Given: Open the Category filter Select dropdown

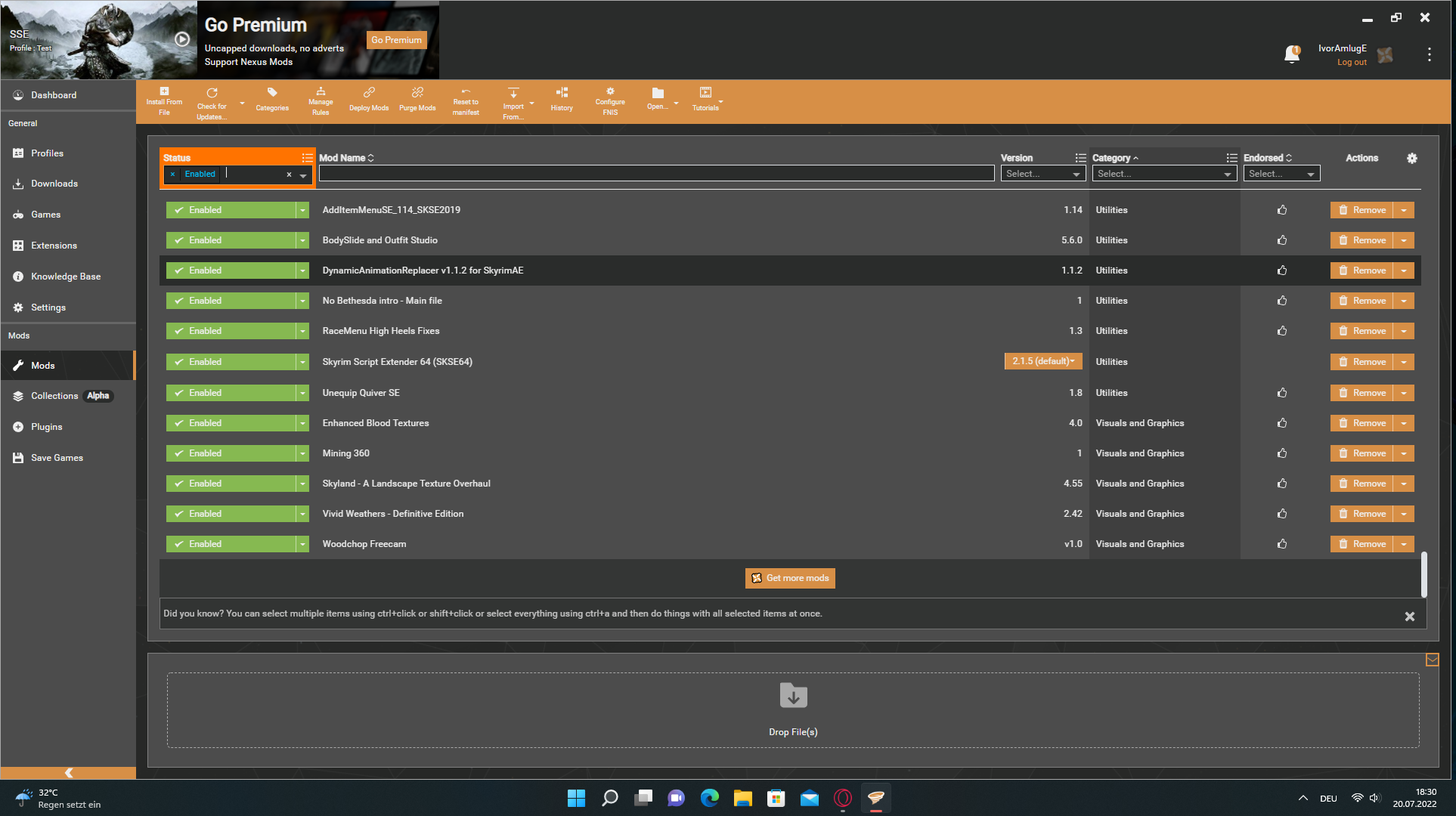Looking at the screenshot, I should click(x=1163, y=174).
